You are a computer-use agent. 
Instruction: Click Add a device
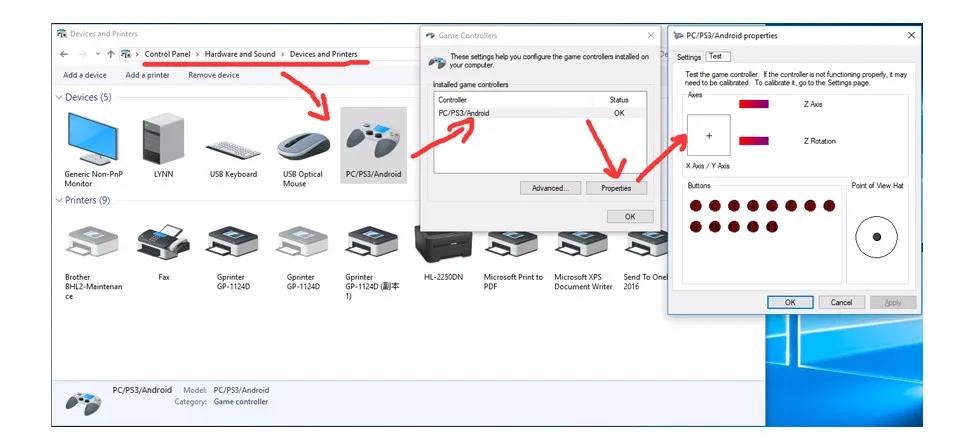(84, 75)
